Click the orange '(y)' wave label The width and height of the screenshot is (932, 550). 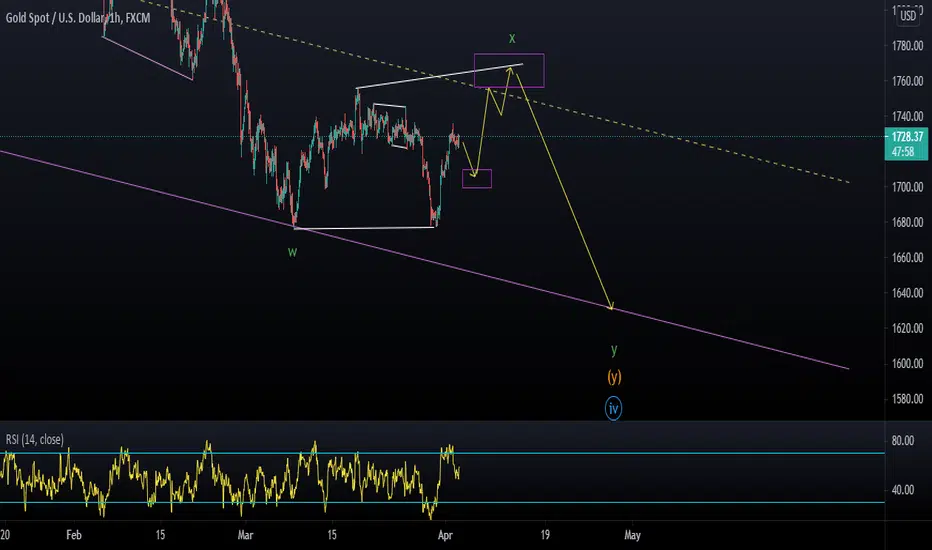tap(614, 376)
